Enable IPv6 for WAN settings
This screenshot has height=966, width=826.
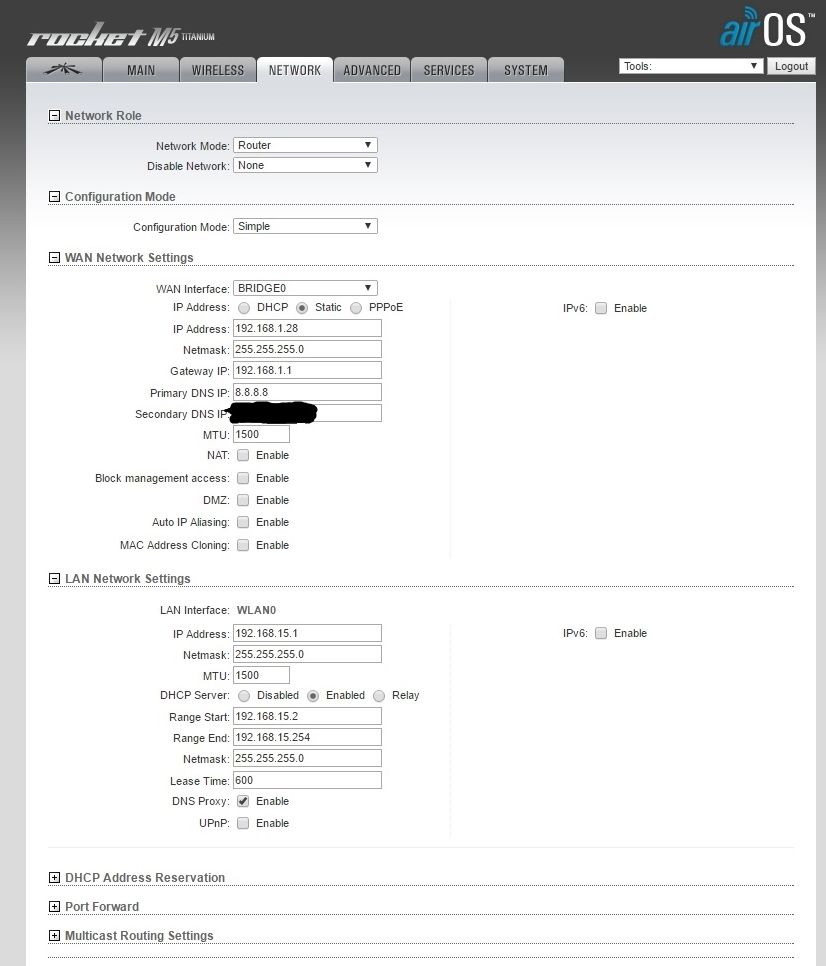[x=601, y=308]
